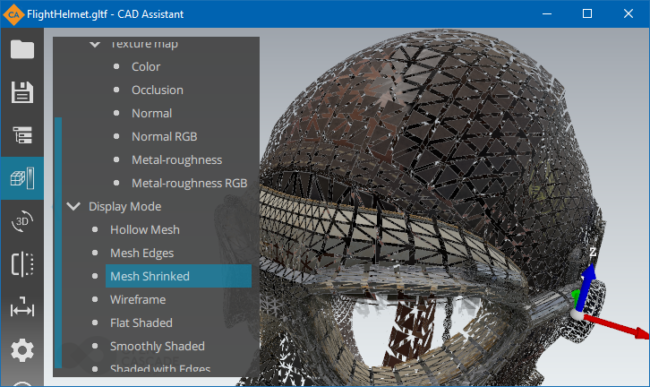Click the 3D rotate view icon

pos(22,221)
